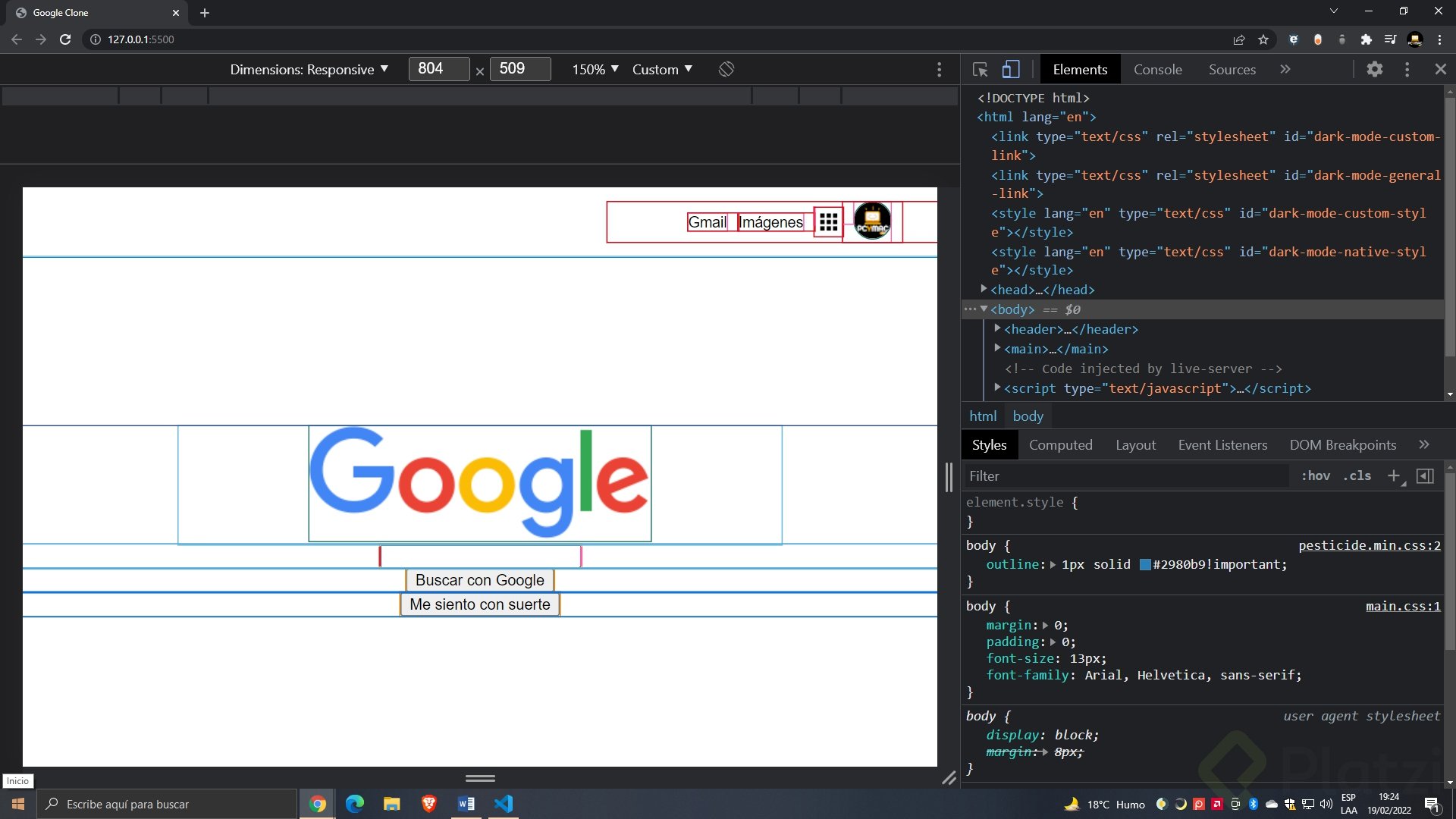The height and width of the screenshot is (819, 1456).
Task: Open DevTools settings gear
Action: pyautogui.click(x=1374, y=70)
